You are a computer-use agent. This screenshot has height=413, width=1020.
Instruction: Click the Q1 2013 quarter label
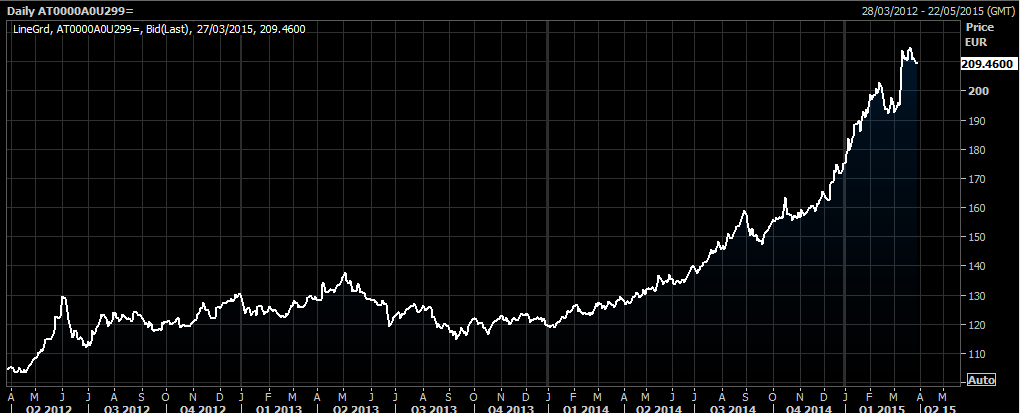point(278,408)
